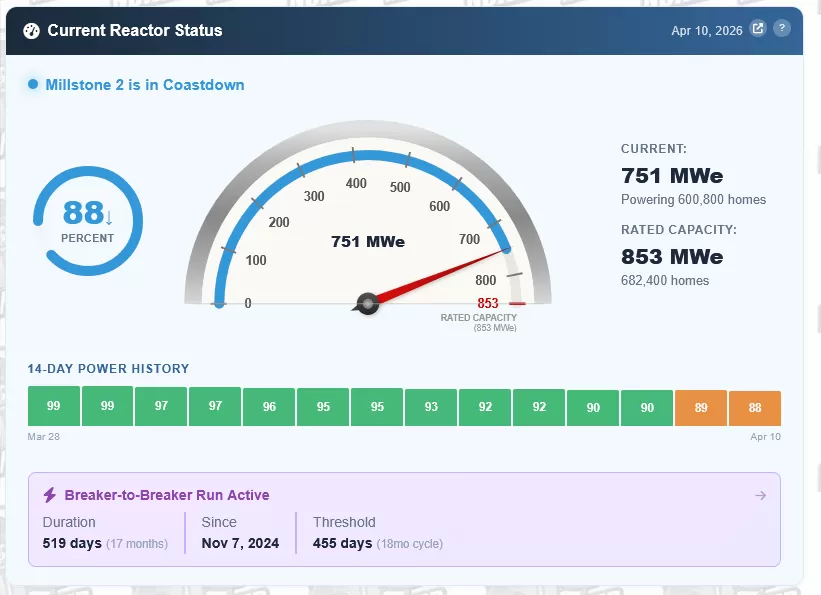Click the 14-DAY POWER HISTORY heading

click(x=108, y=369)
